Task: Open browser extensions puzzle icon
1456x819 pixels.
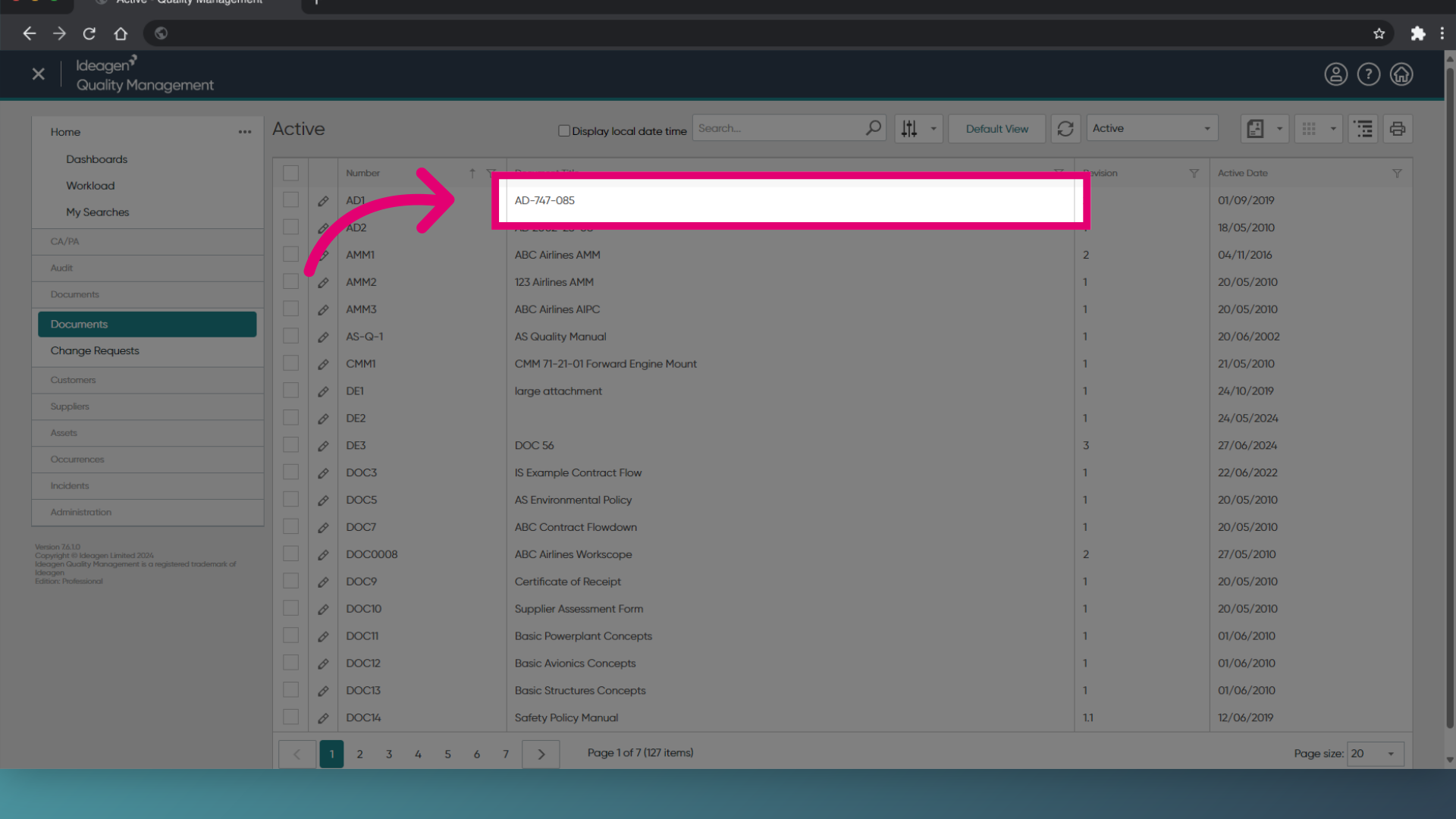Action: tap(1417, 33)
